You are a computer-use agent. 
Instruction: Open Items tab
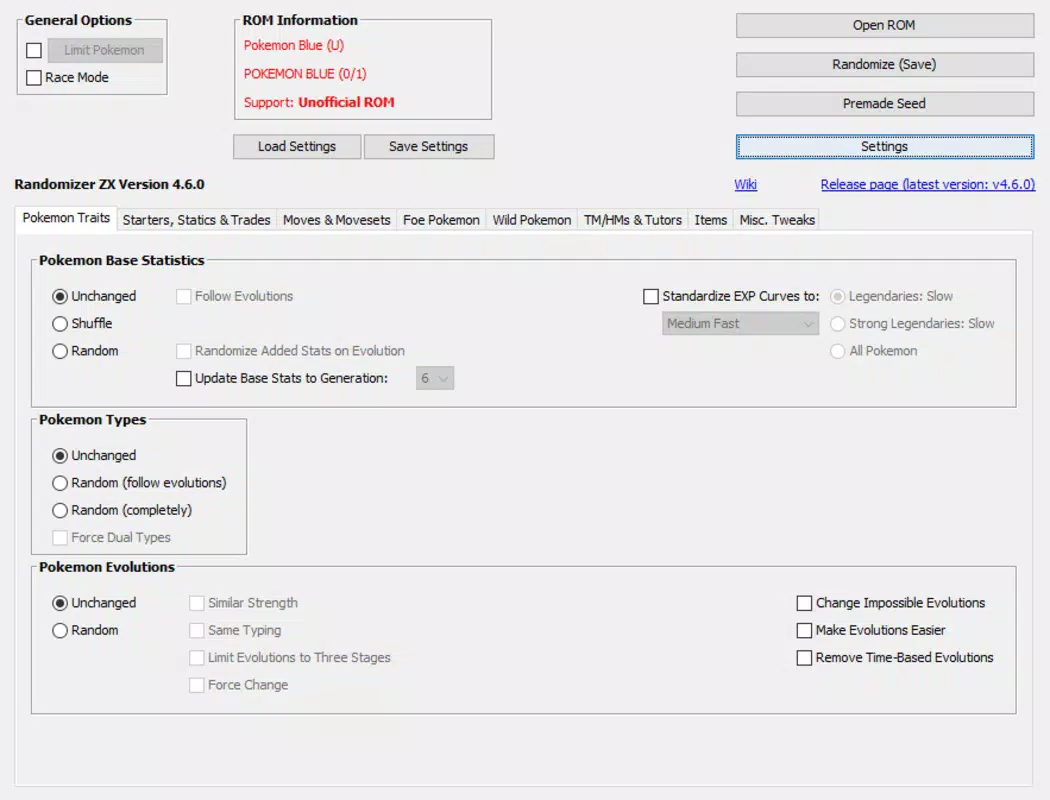tap(710, 220)
